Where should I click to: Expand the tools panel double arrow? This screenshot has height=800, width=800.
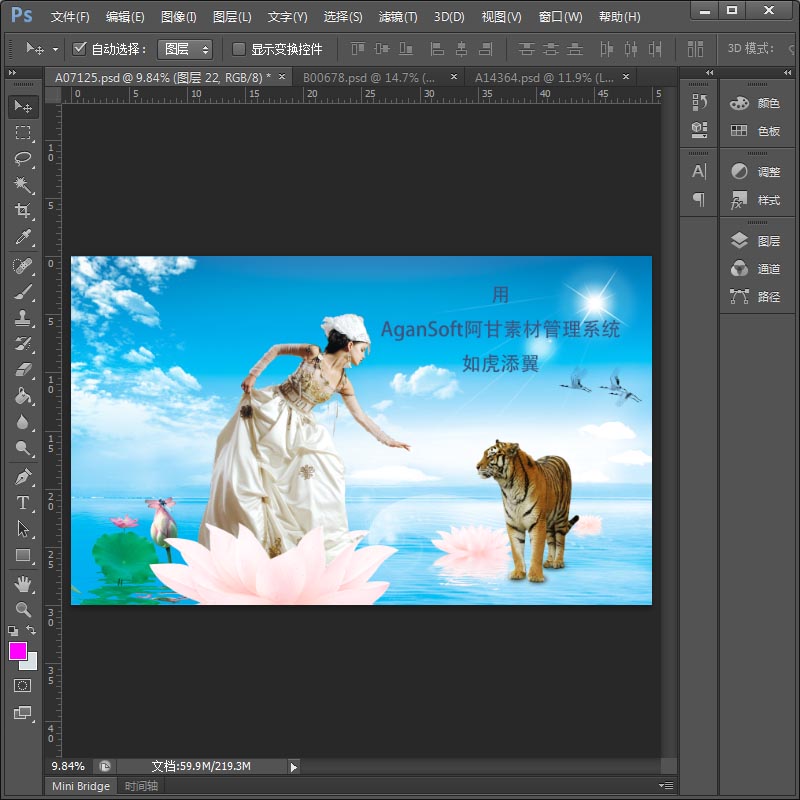coord(12,72)
